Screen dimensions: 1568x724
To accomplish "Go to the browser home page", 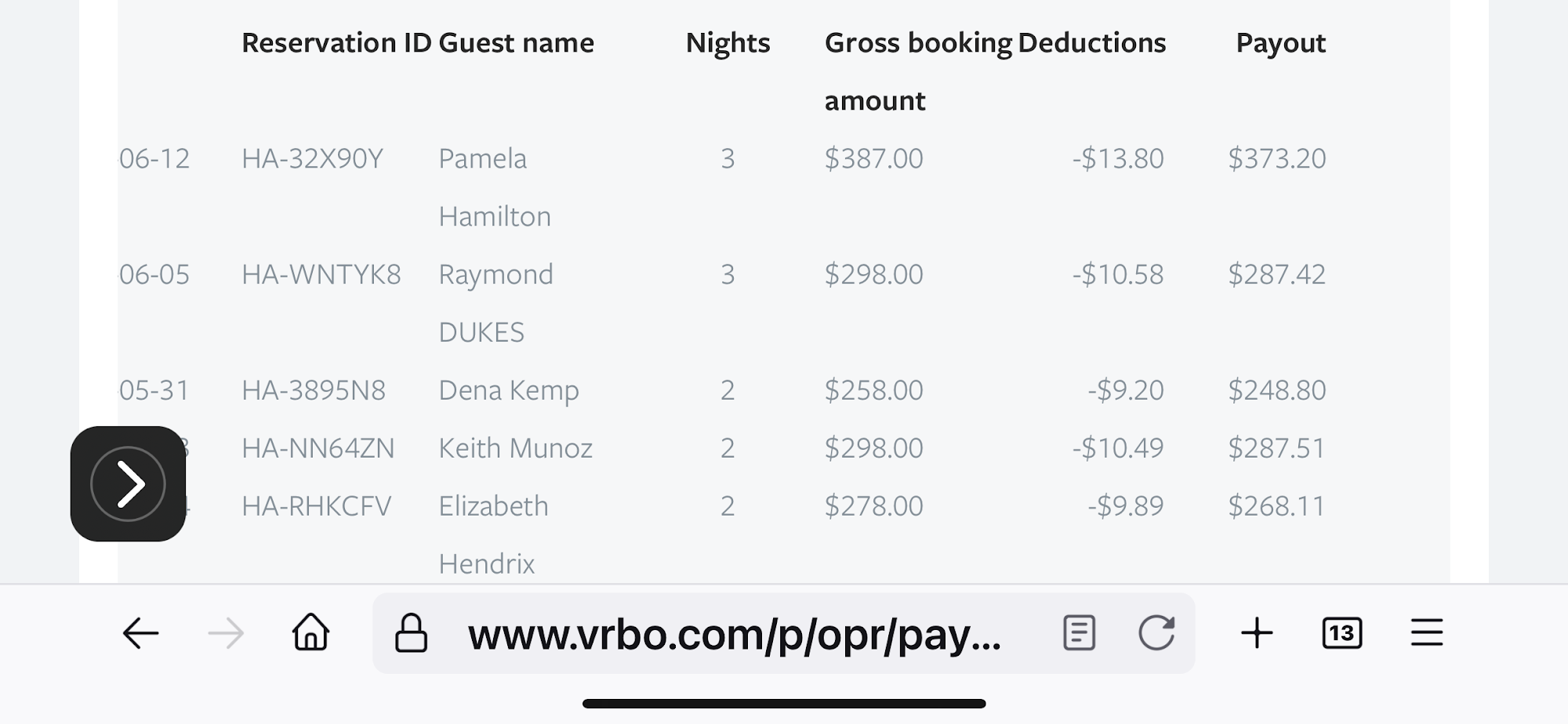I will pos(310,632).
